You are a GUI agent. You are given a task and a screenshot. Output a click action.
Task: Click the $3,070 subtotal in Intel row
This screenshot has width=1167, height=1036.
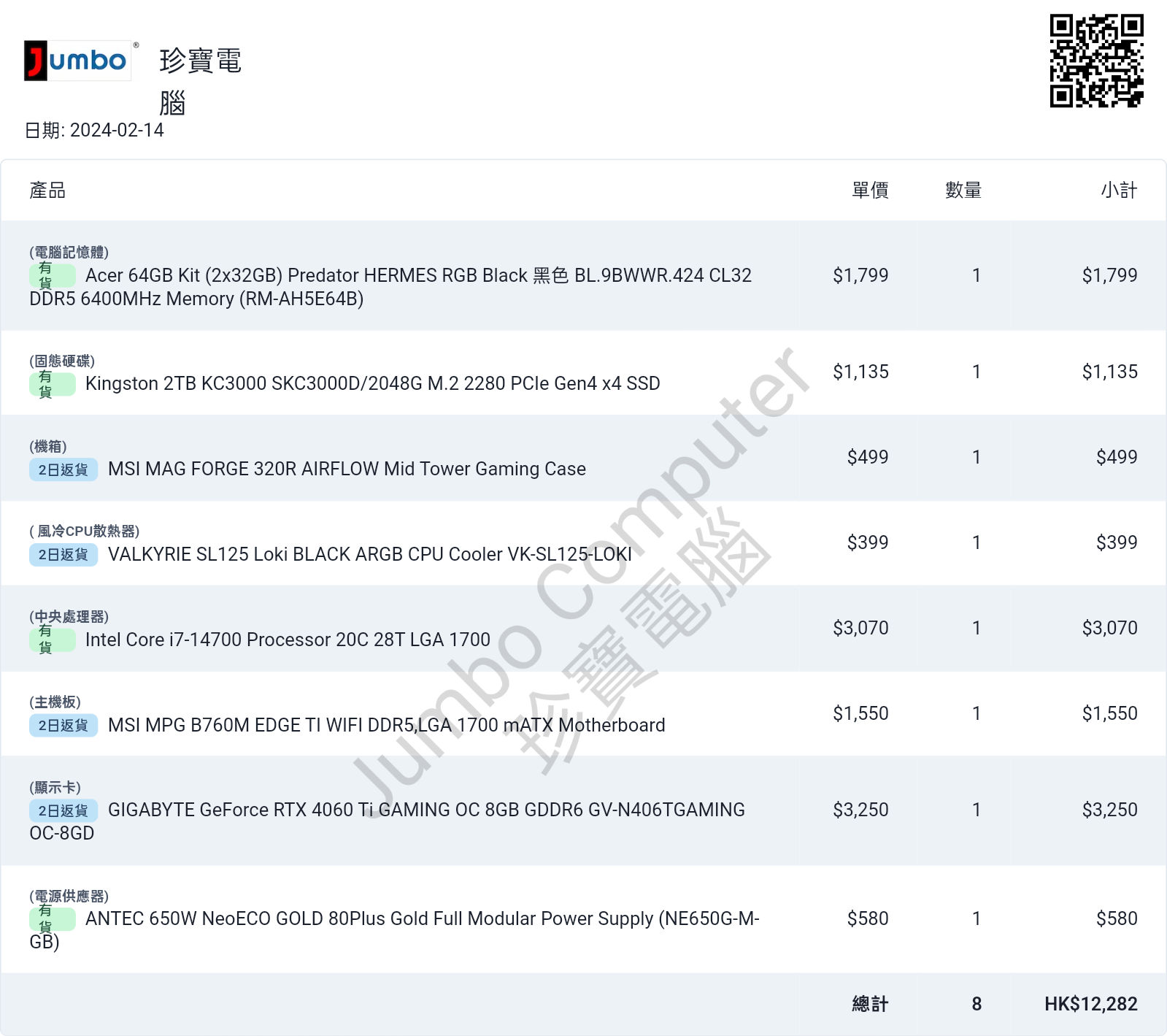pos(1109,628)
